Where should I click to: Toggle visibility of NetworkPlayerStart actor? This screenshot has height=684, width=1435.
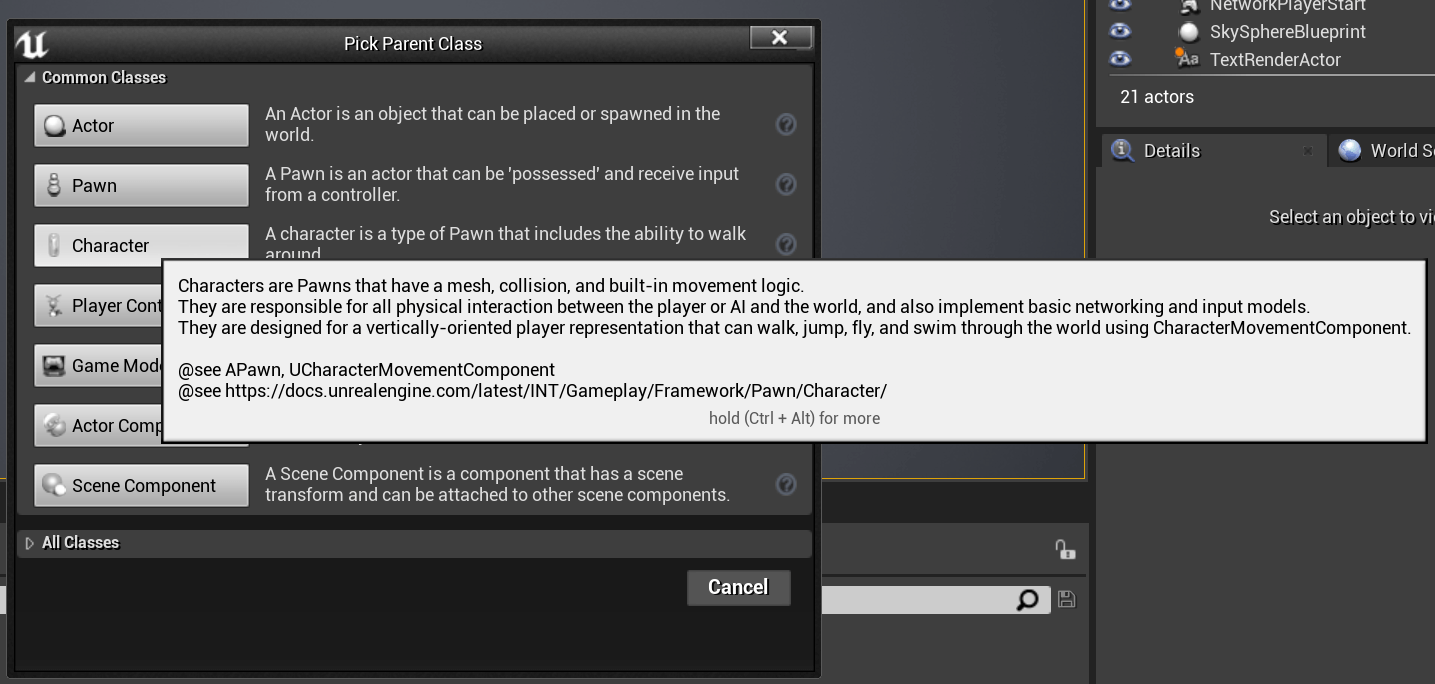pos(1120,5)
